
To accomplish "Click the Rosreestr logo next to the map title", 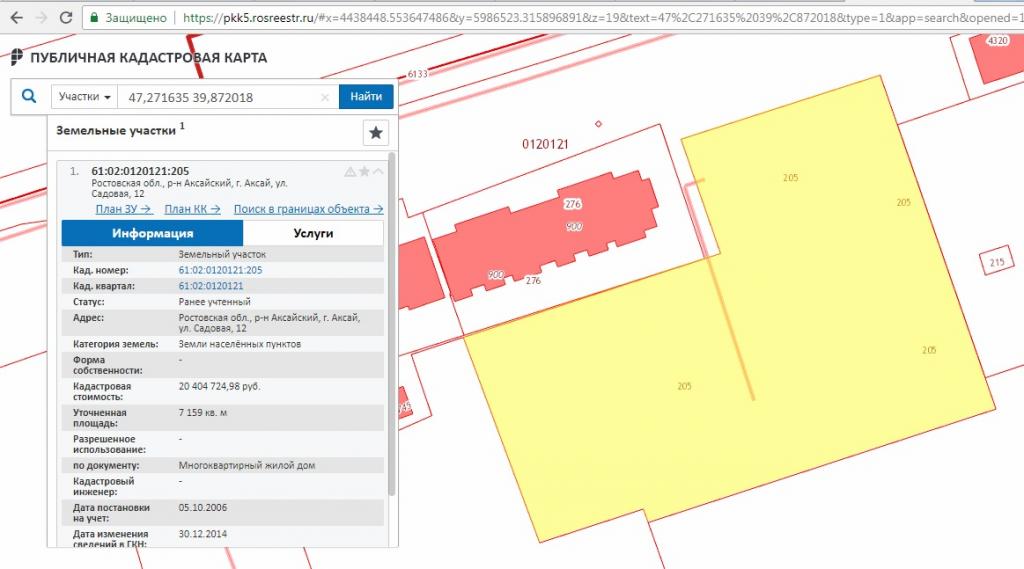I will pyautogui.click(x=17, y=57).
